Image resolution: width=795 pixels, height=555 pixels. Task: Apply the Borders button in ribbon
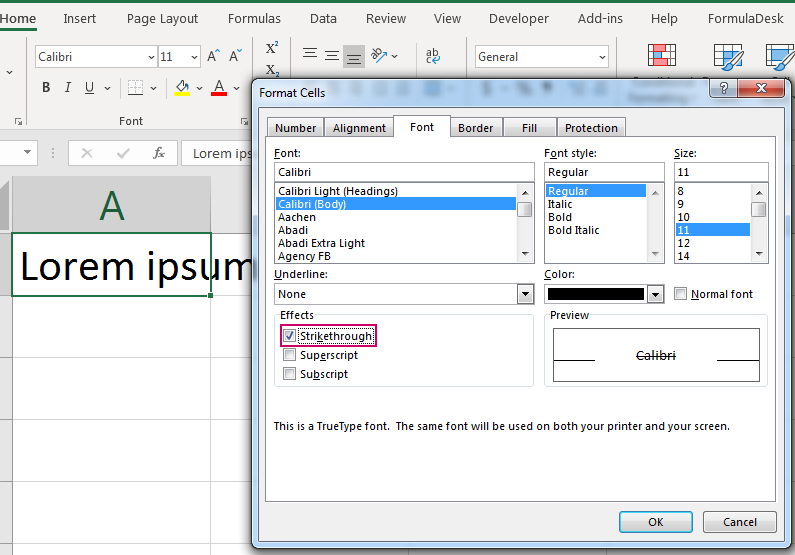135,88
